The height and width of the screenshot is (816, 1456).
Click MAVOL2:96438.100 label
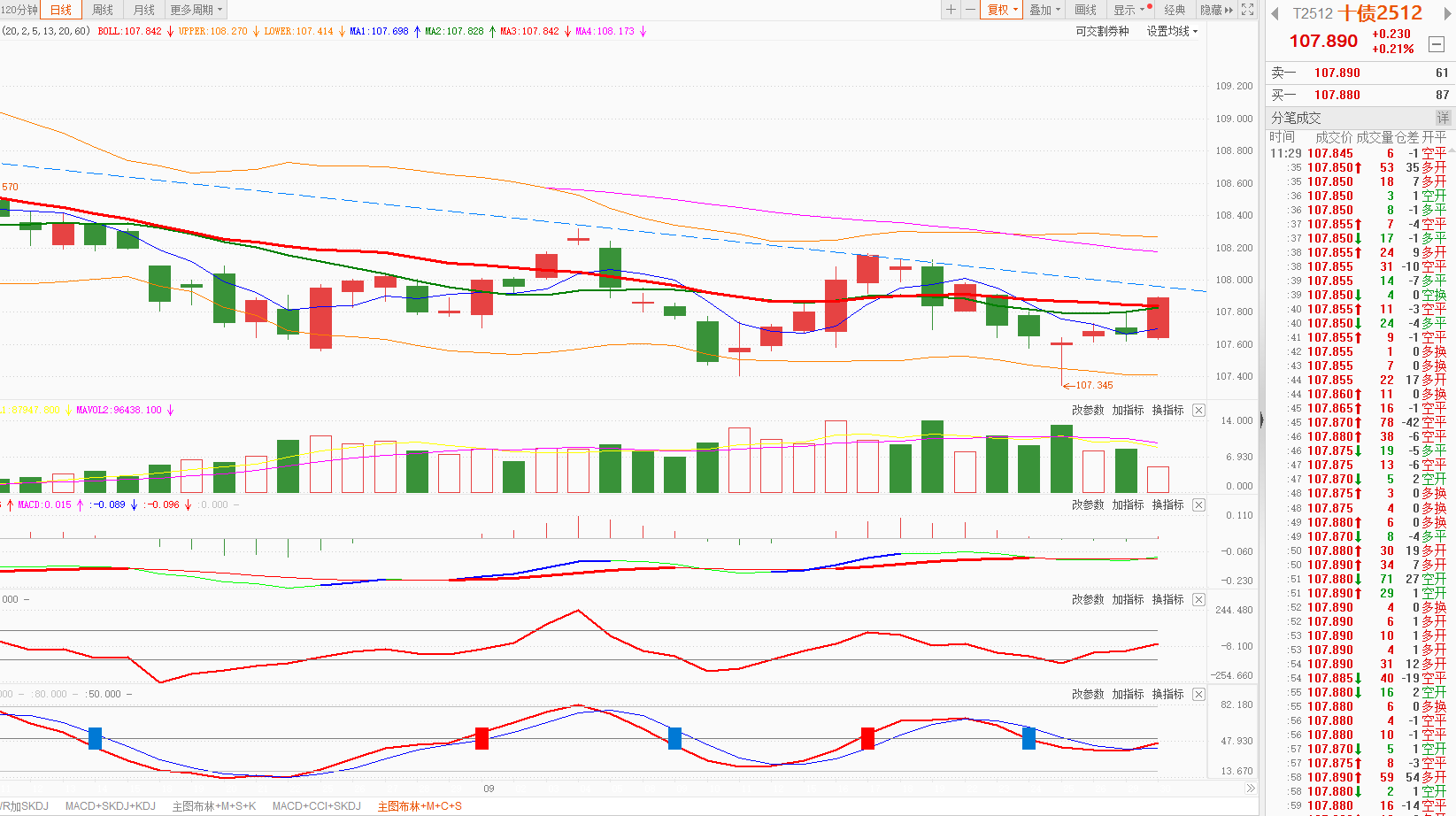click(x=119, y=411)
